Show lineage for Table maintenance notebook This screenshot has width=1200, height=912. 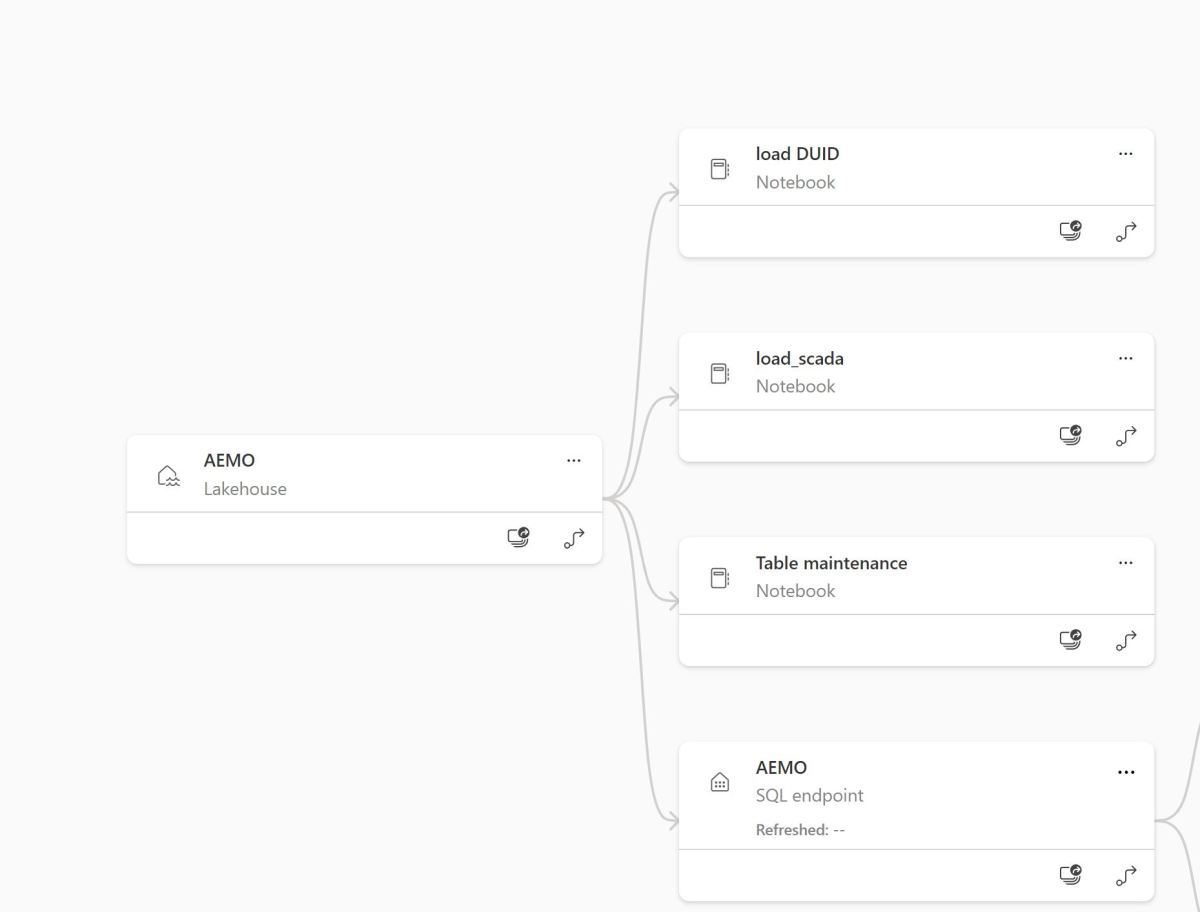(1126, 639)
